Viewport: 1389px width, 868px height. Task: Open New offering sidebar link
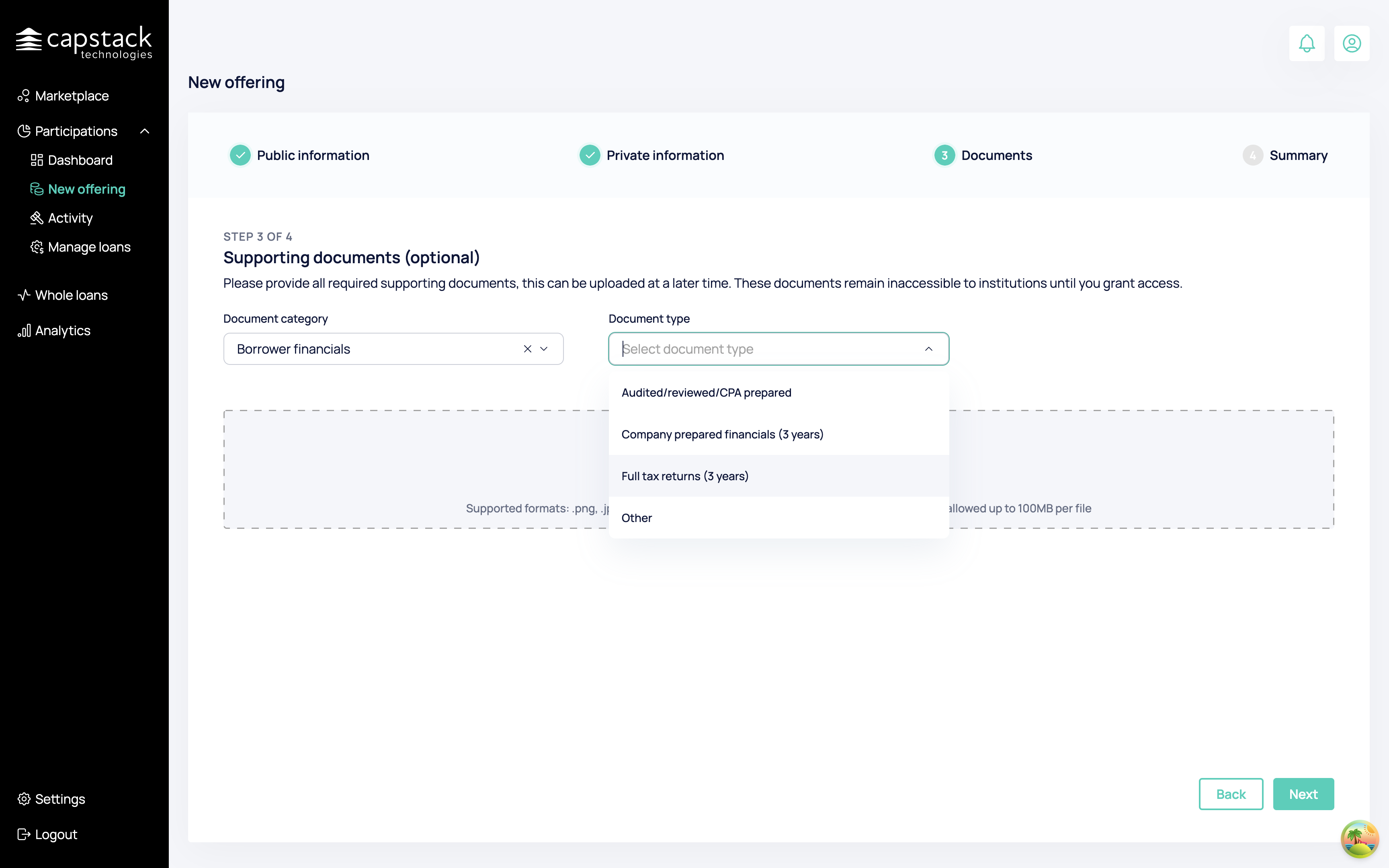click(87, 189)
